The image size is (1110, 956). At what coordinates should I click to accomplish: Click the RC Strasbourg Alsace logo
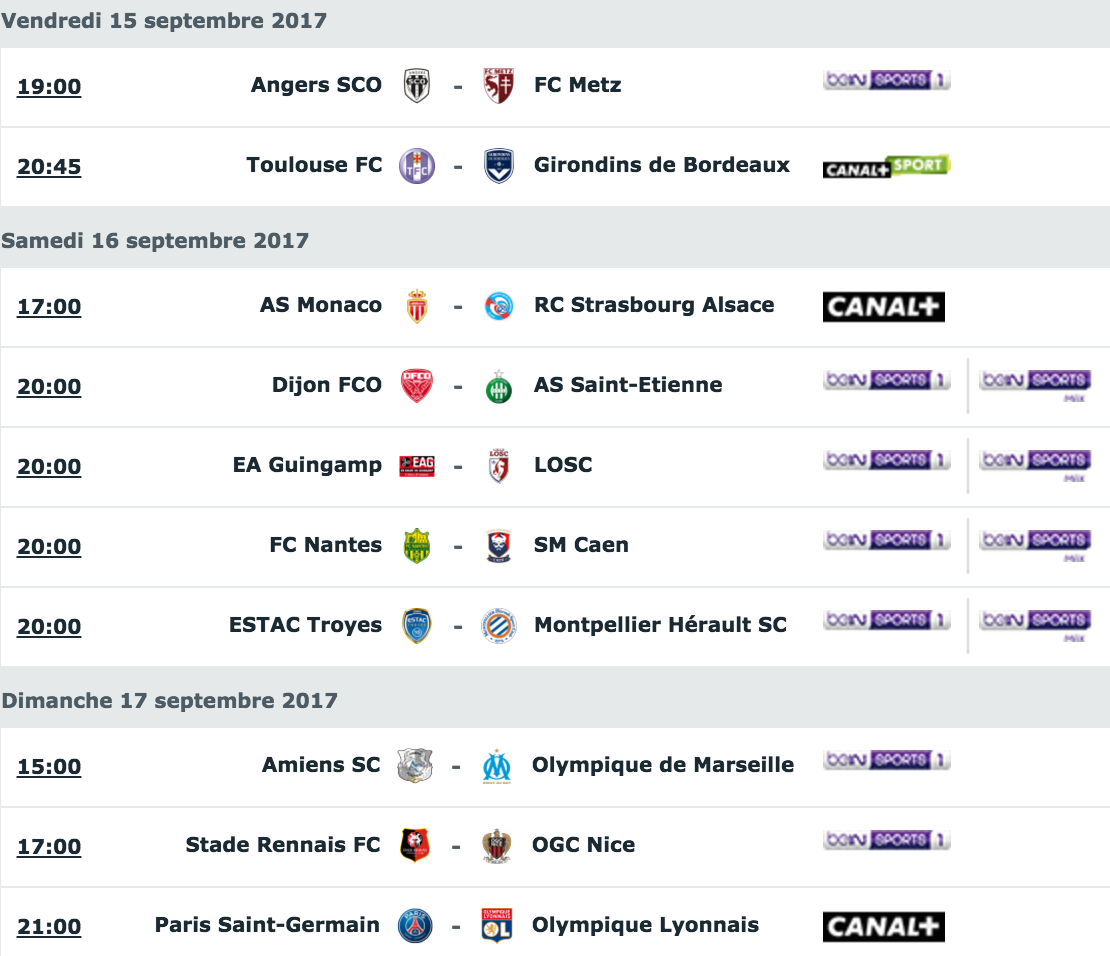[x=498, y=306]
